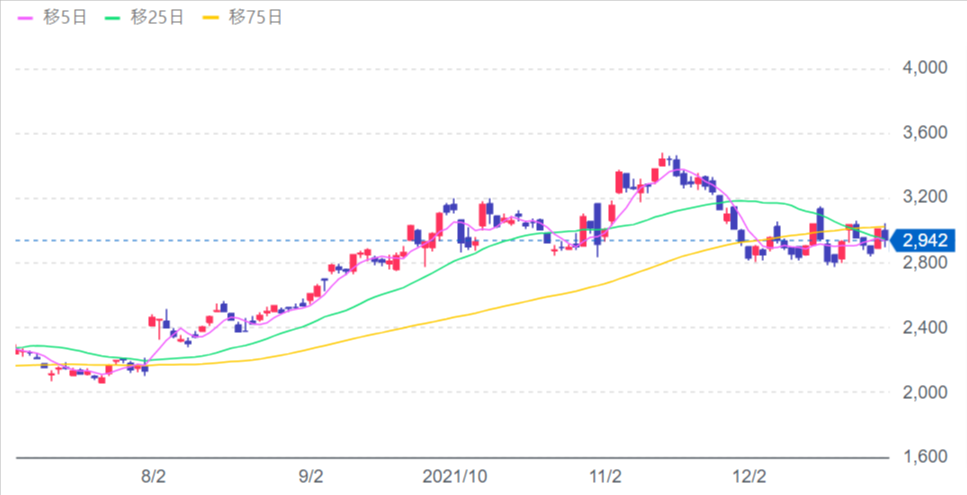The image size is (967, 495).
Task: Click the current price tag 2,942
Action: pyautogui.click(x=923, y=240)
